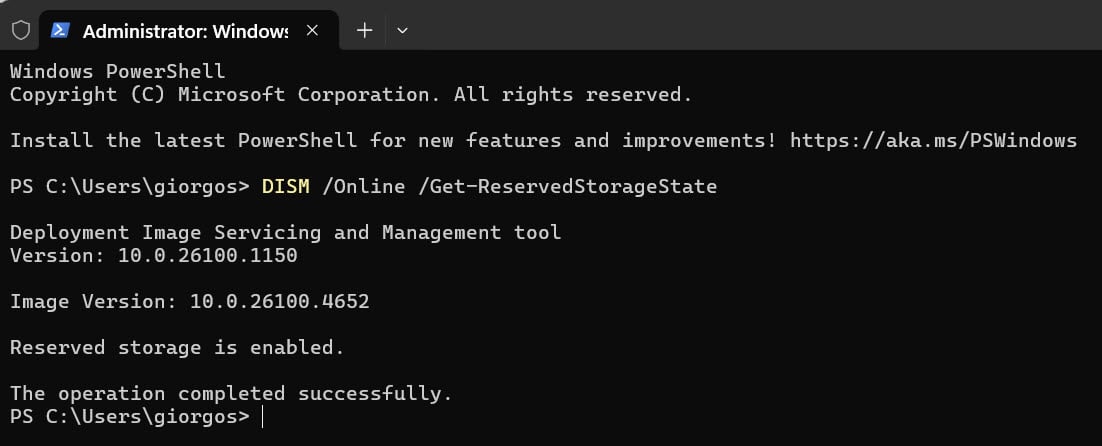This screenshot has height=446, width=1102.
Task: Select the Administrator: Windows PowerShell tab
Action: [185, 31]
